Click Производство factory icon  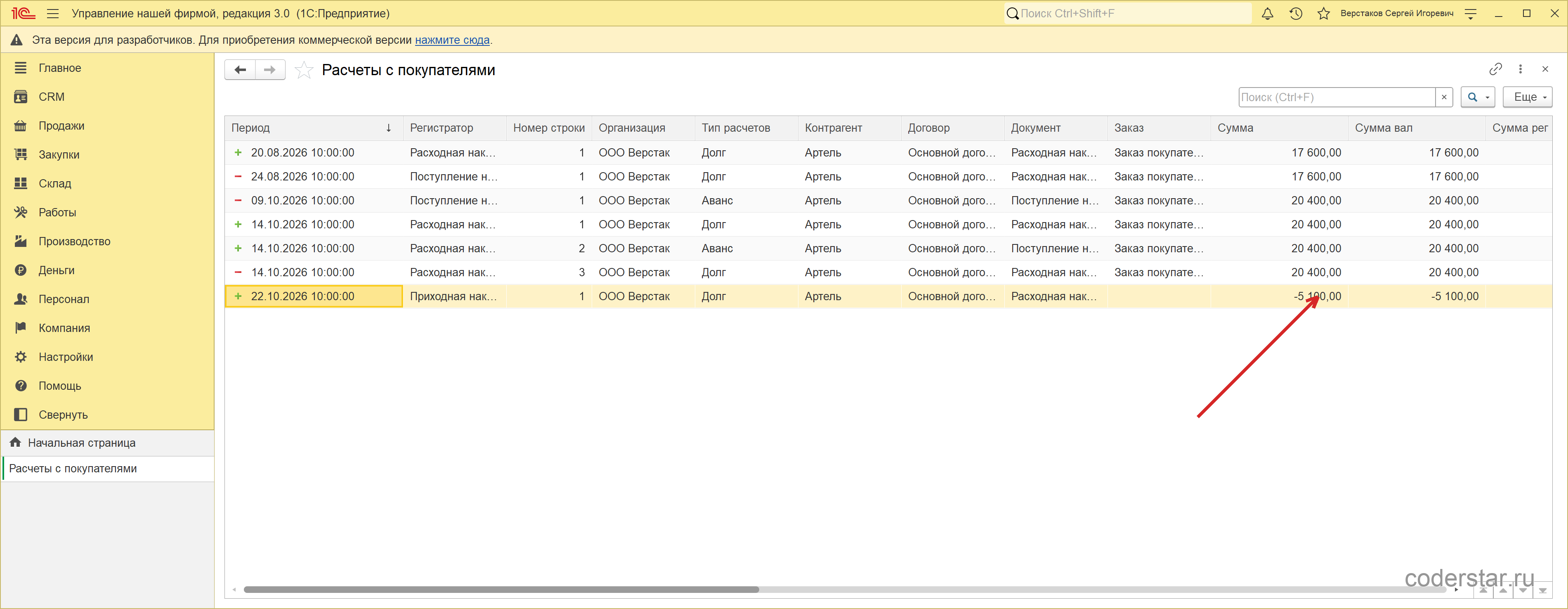[x=21, y=241]
